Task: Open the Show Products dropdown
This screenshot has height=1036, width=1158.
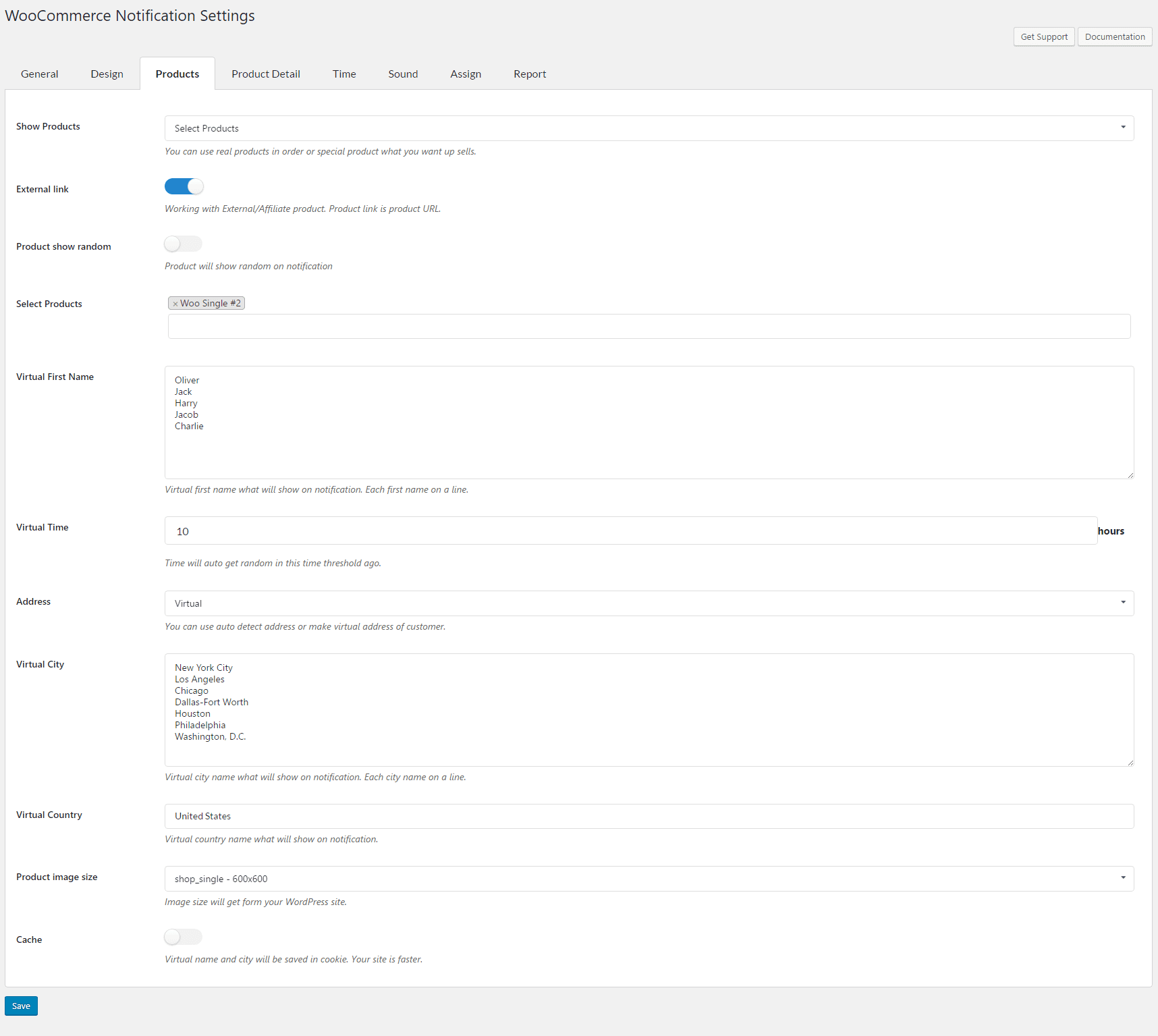Action: pyautogui.click(x=648, y=128)
